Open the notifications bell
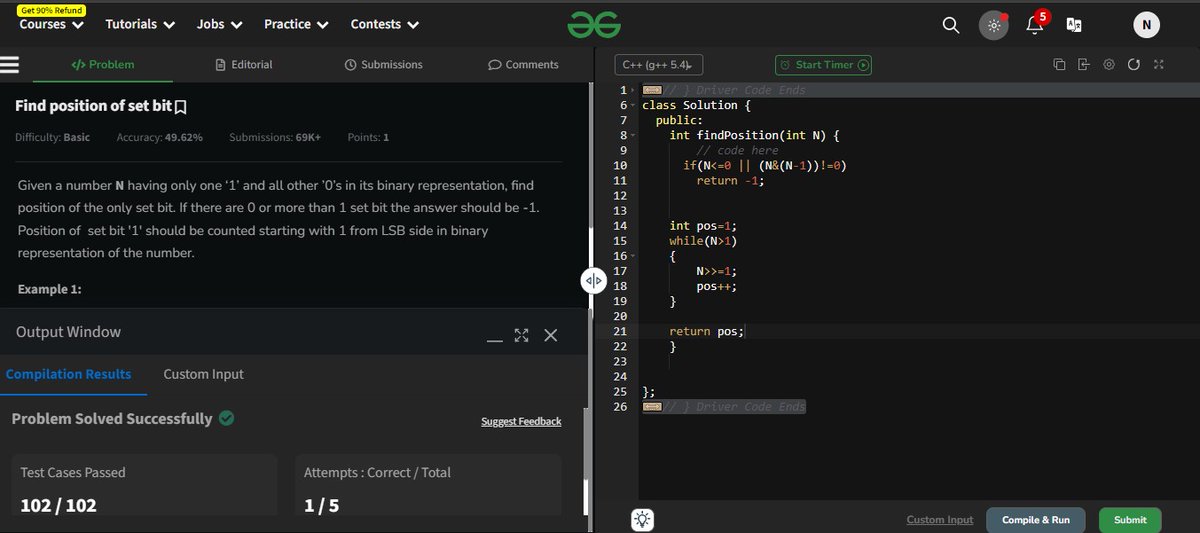Image resolution: width=1200 pixels, height=533 pixels. coord(1035,25)
